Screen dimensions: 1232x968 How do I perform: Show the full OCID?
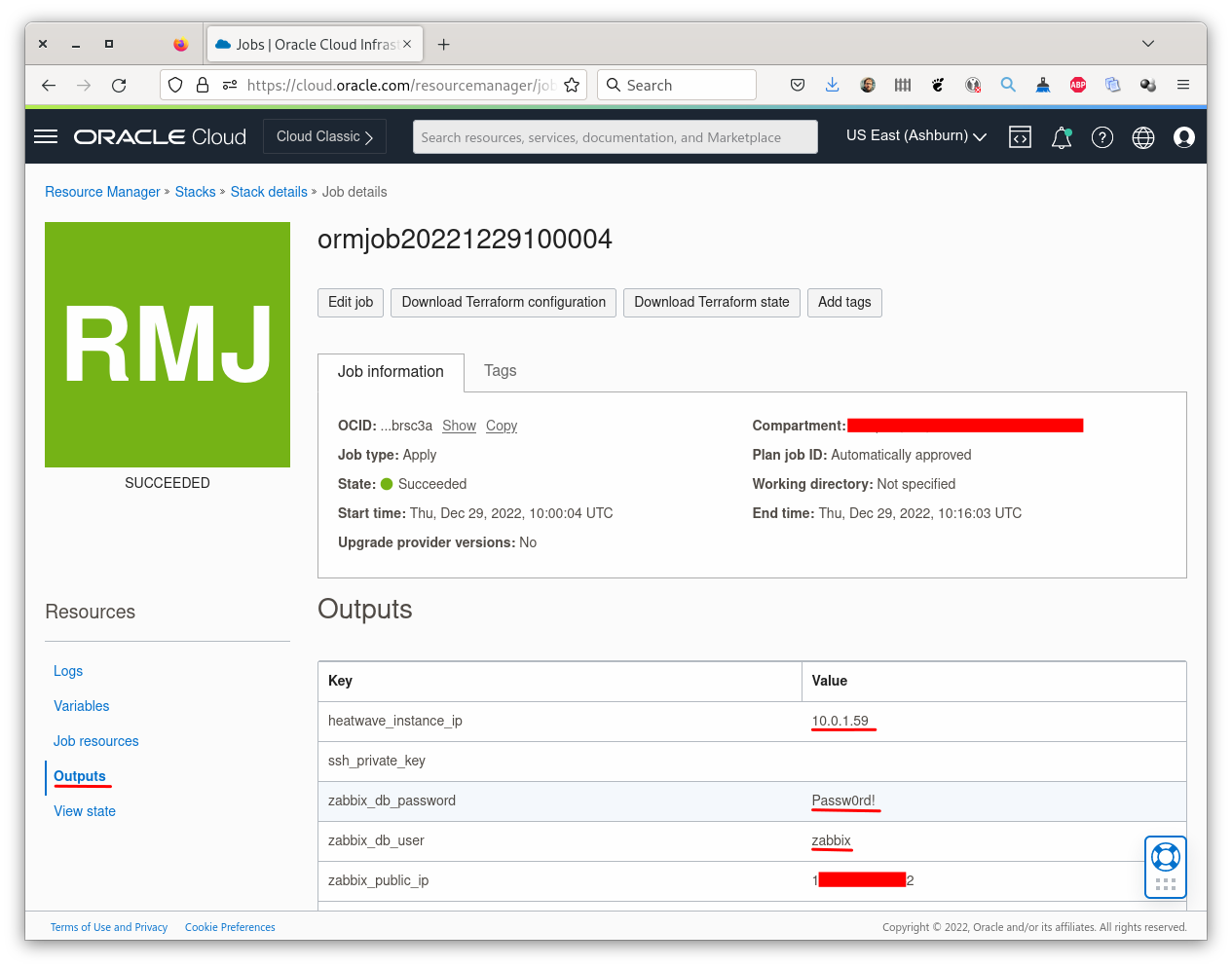coord(459,426)
